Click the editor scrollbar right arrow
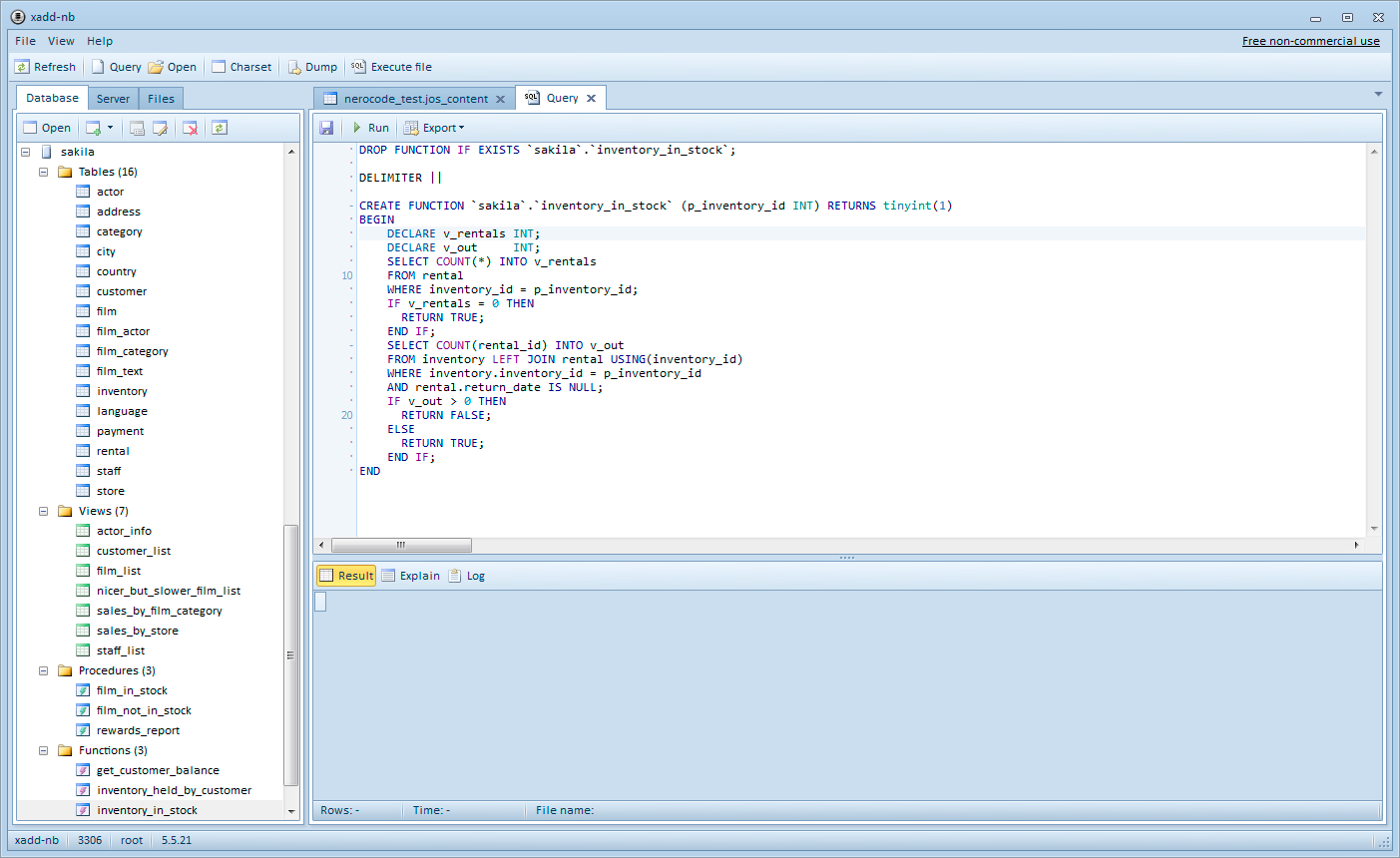Screen dimensions: 1400x858 pos(1356,545)
